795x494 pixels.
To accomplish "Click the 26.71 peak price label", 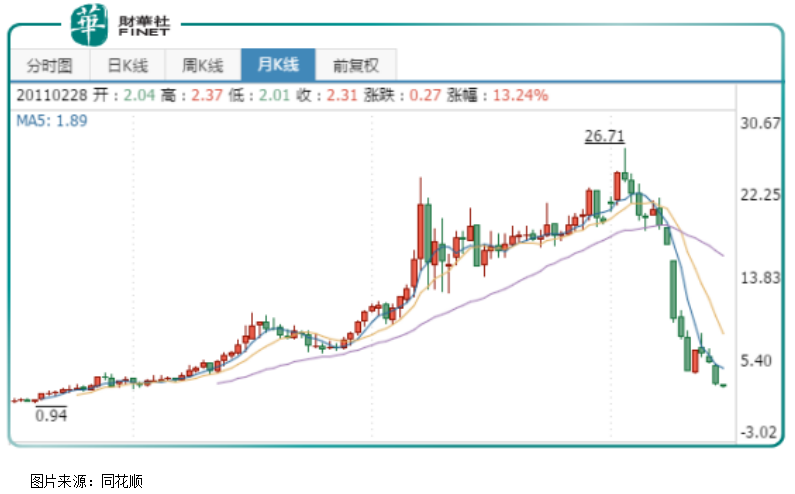I will (605, 135).
